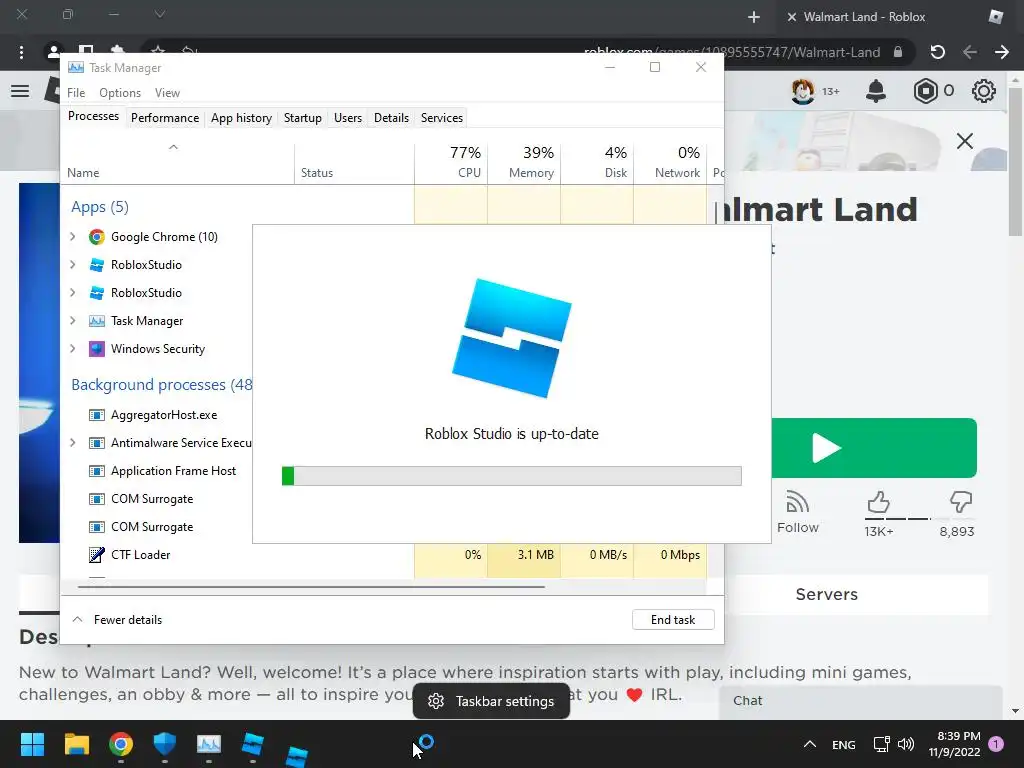Open the Roblox notifications bell
This screenshot has height=768, width=1024.
[x=876, y=91]
